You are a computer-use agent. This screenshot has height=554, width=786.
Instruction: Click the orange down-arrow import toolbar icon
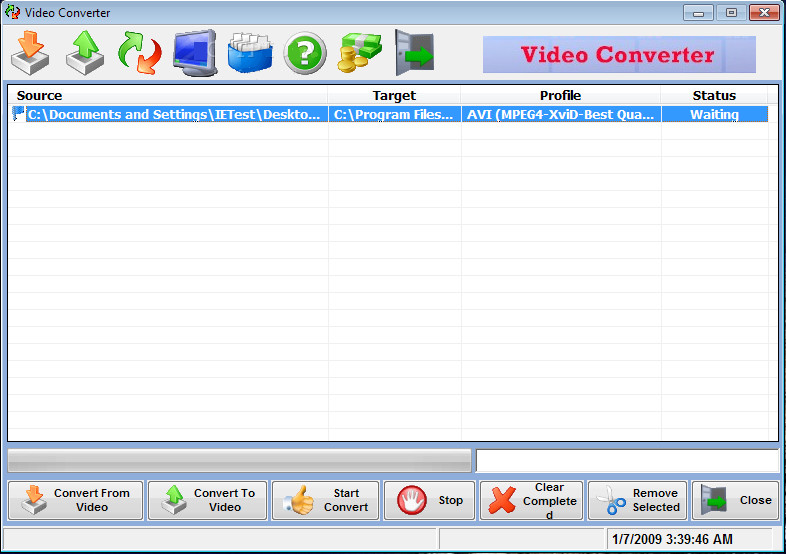tap(30, 53)
